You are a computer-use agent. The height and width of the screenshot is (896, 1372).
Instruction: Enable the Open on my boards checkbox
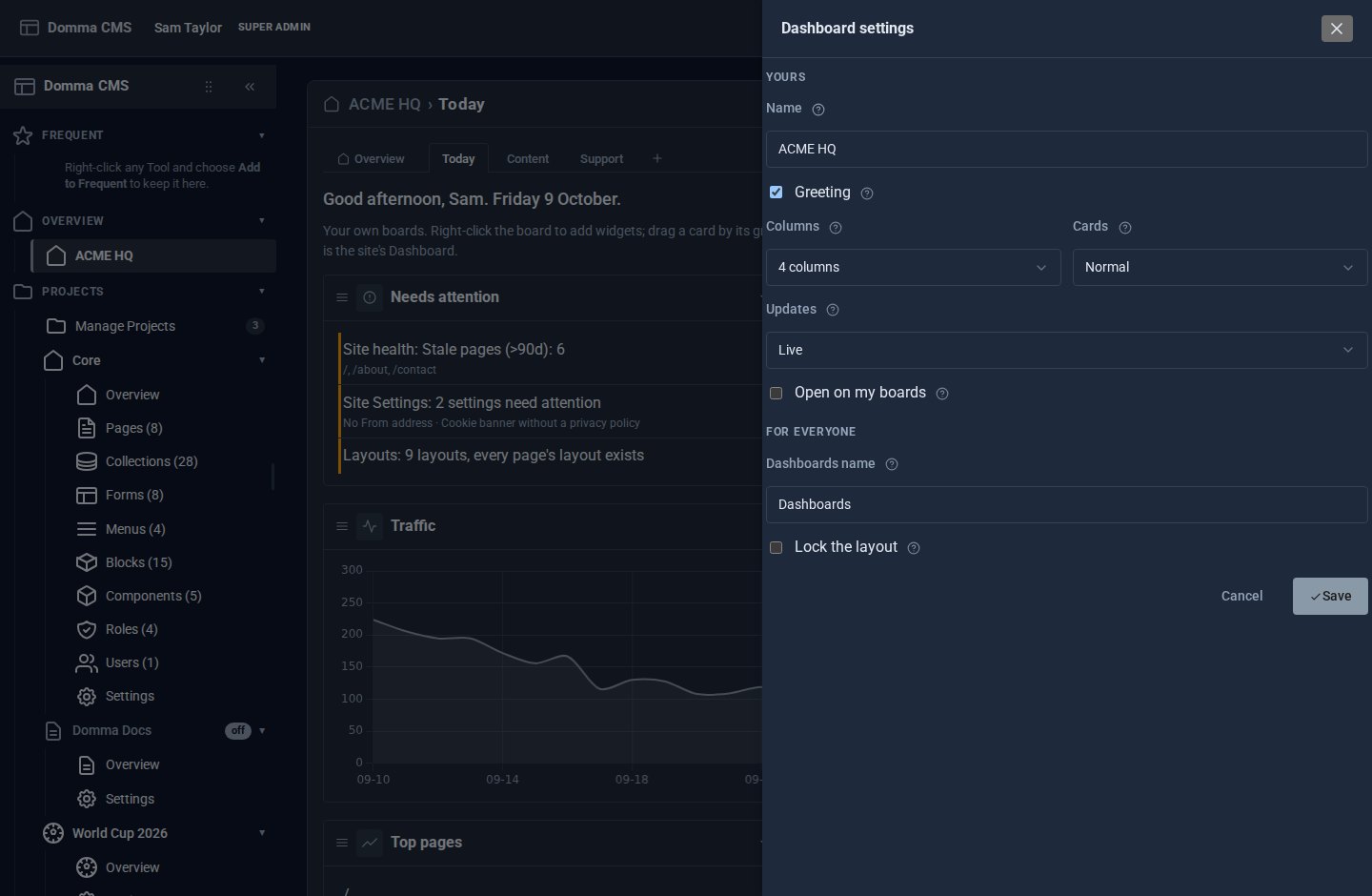pos(777,393)
